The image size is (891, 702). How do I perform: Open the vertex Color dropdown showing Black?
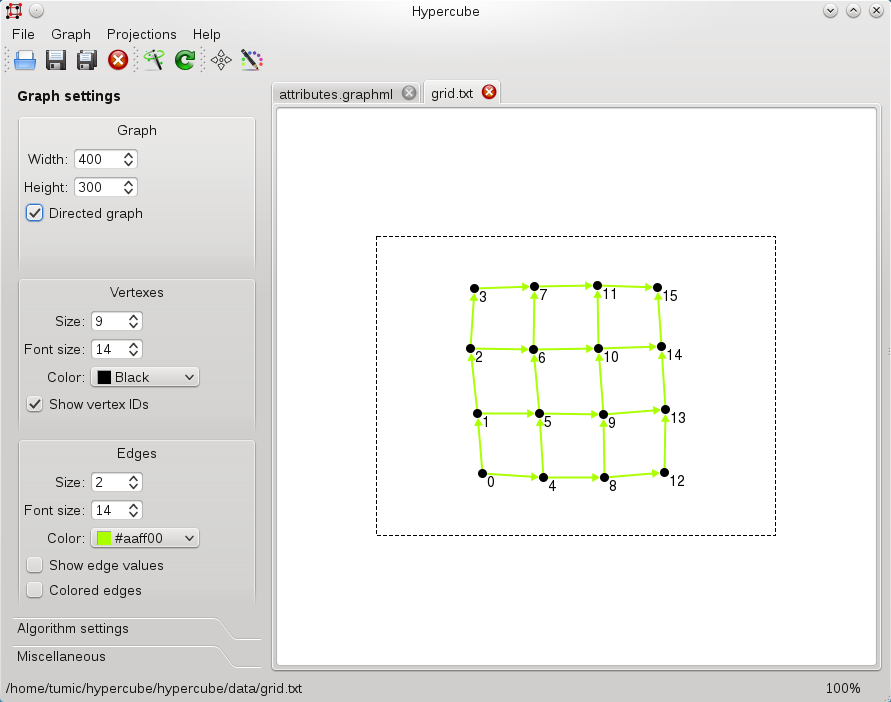coord(144,377)
